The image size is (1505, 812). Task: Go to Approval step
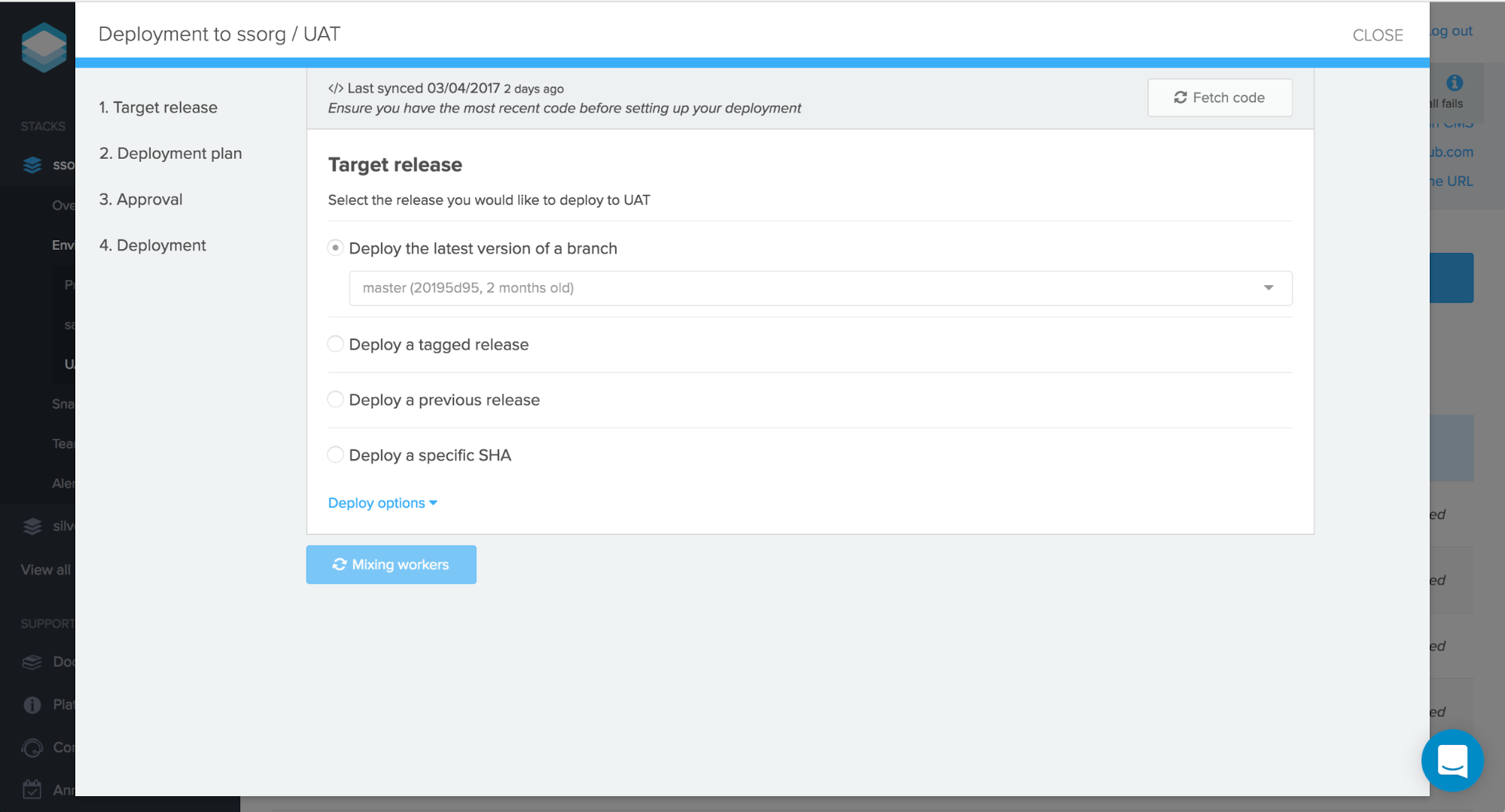pyautogui.click(x=141, y=199)
